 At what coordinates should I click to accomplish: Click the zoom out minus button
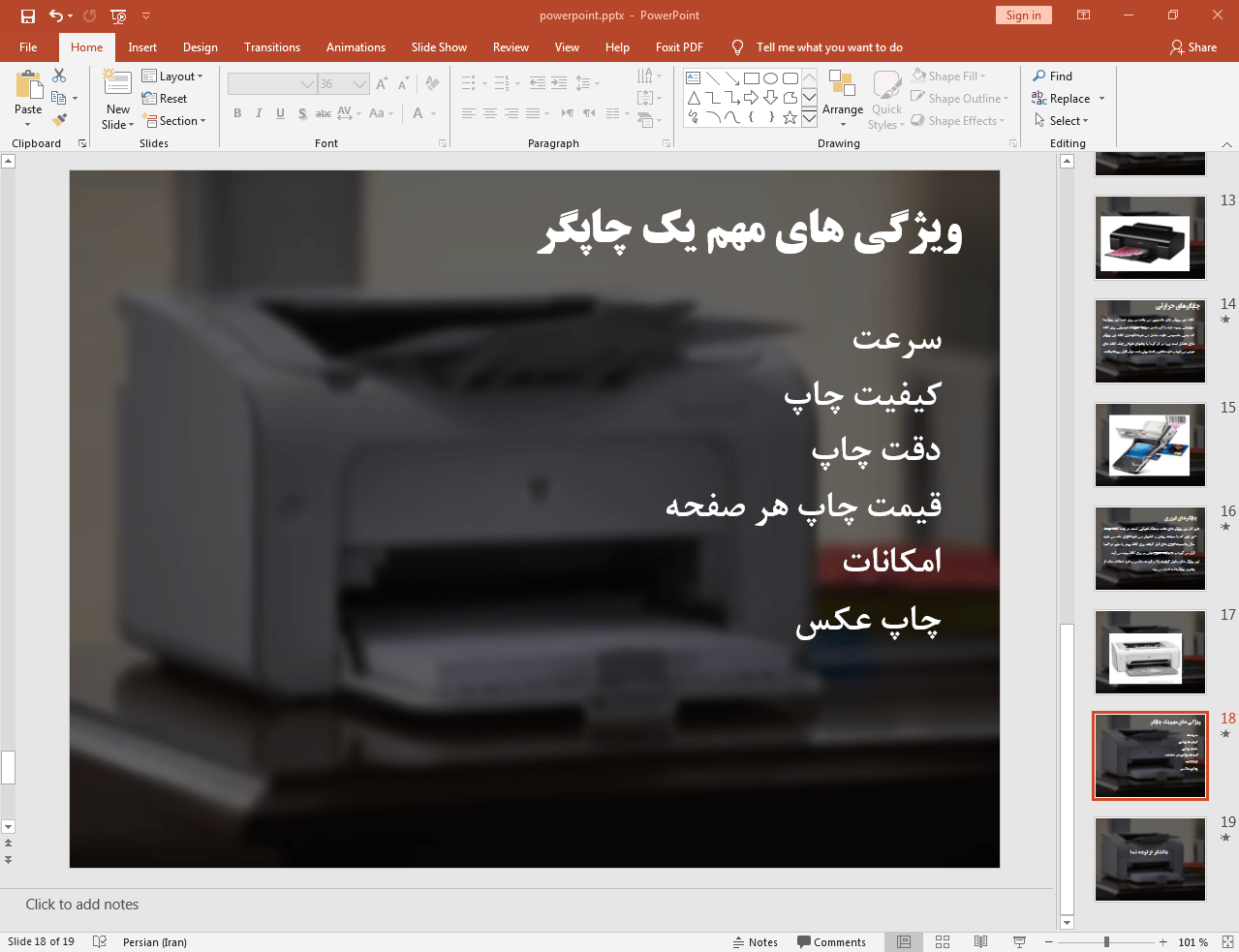tap(1048, 941)
